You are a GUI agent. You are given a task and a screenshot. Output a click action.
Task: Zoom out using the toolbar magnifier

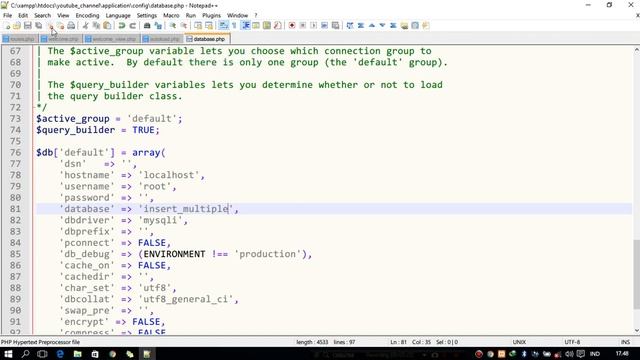point(184,26)
